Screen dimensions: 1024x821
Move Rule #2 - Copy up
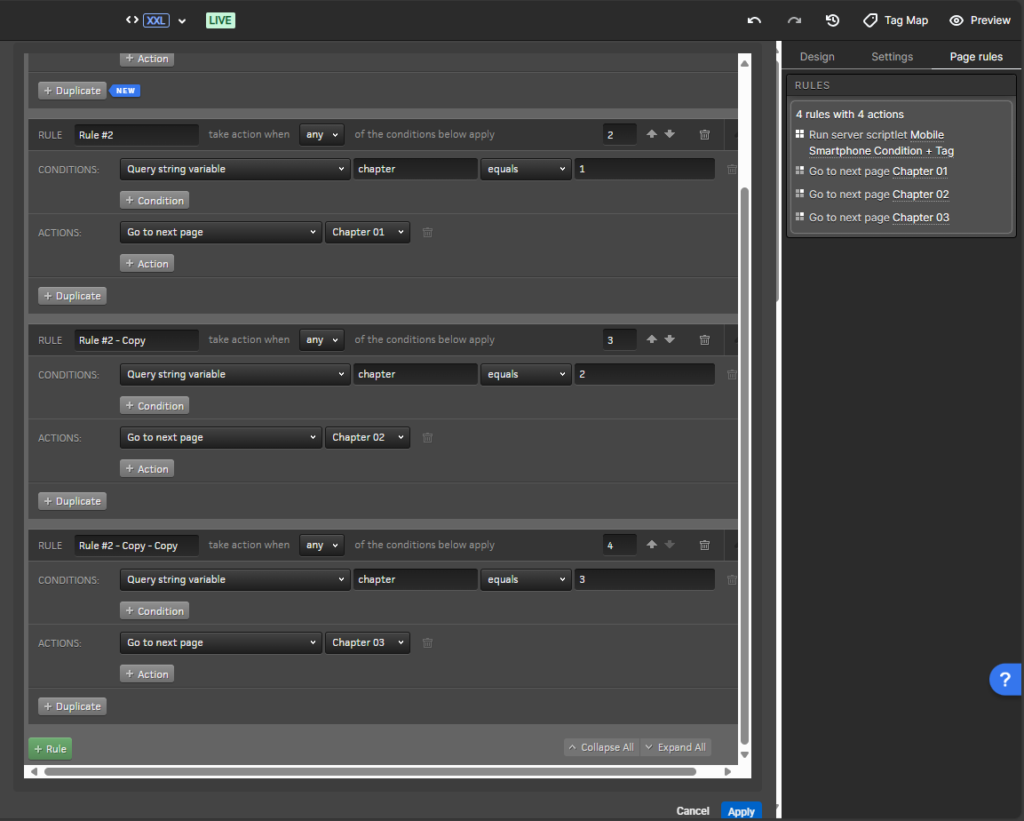point(652,339)
